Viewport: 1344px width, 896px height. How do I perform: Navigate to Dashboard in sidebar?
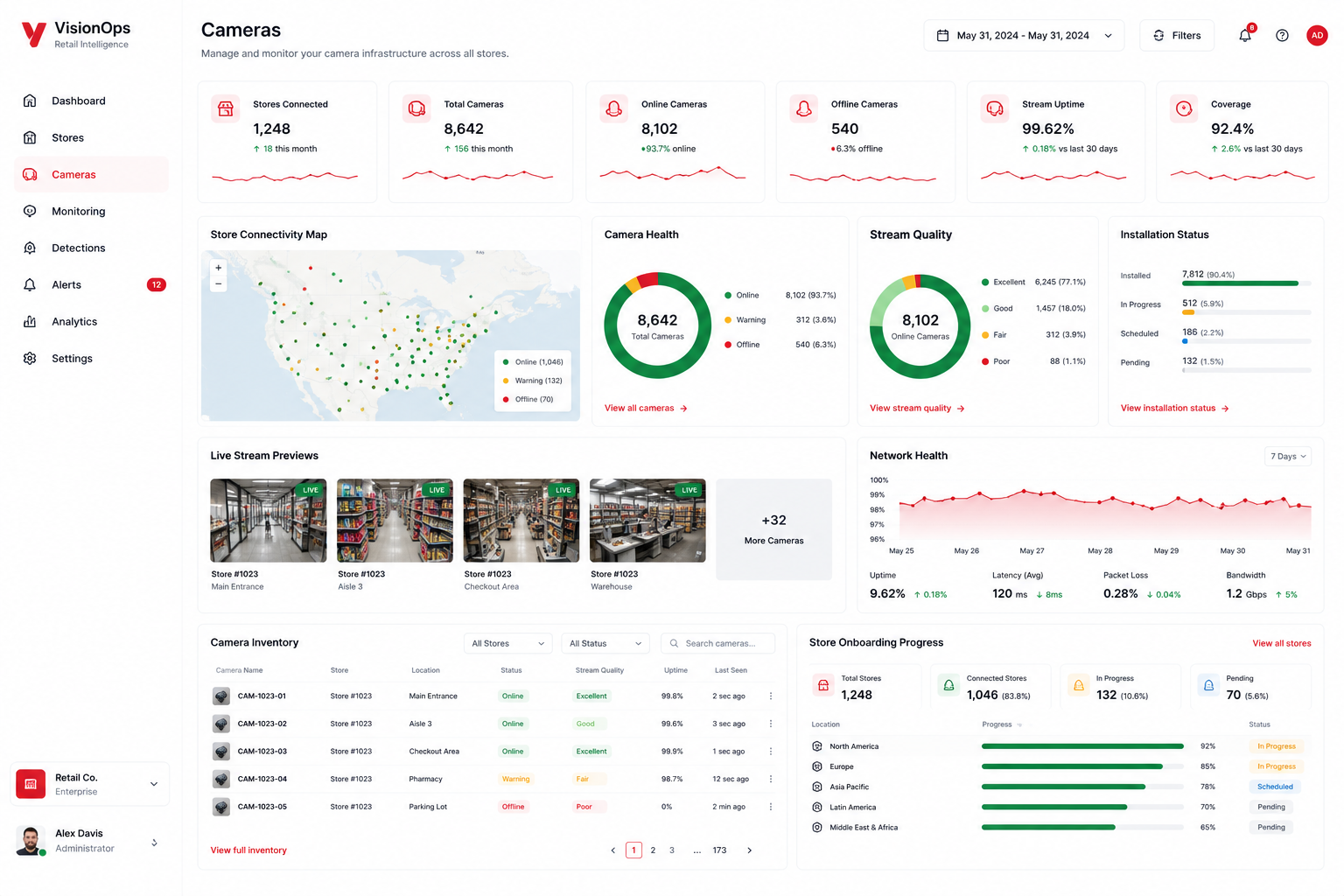91,101
